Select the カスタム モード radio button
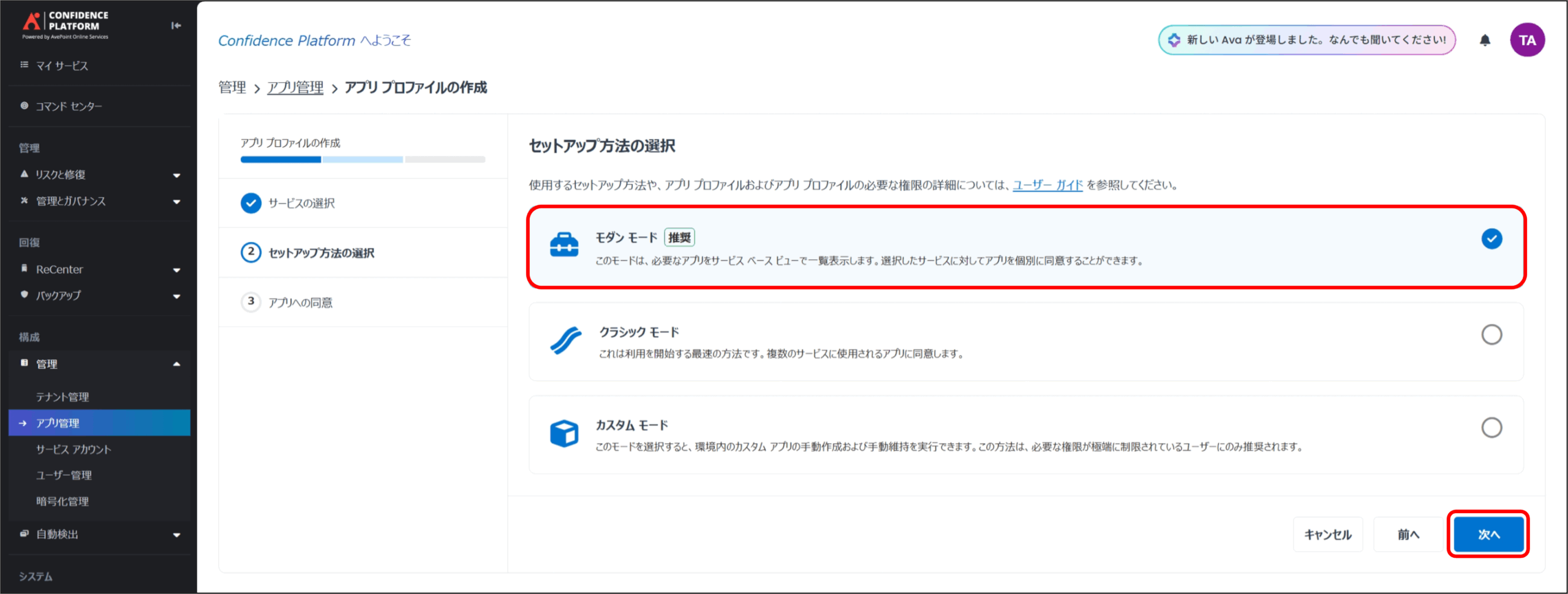This screenshot has width=1568, height=594. pyautogui.click(x=1491, y=428)
